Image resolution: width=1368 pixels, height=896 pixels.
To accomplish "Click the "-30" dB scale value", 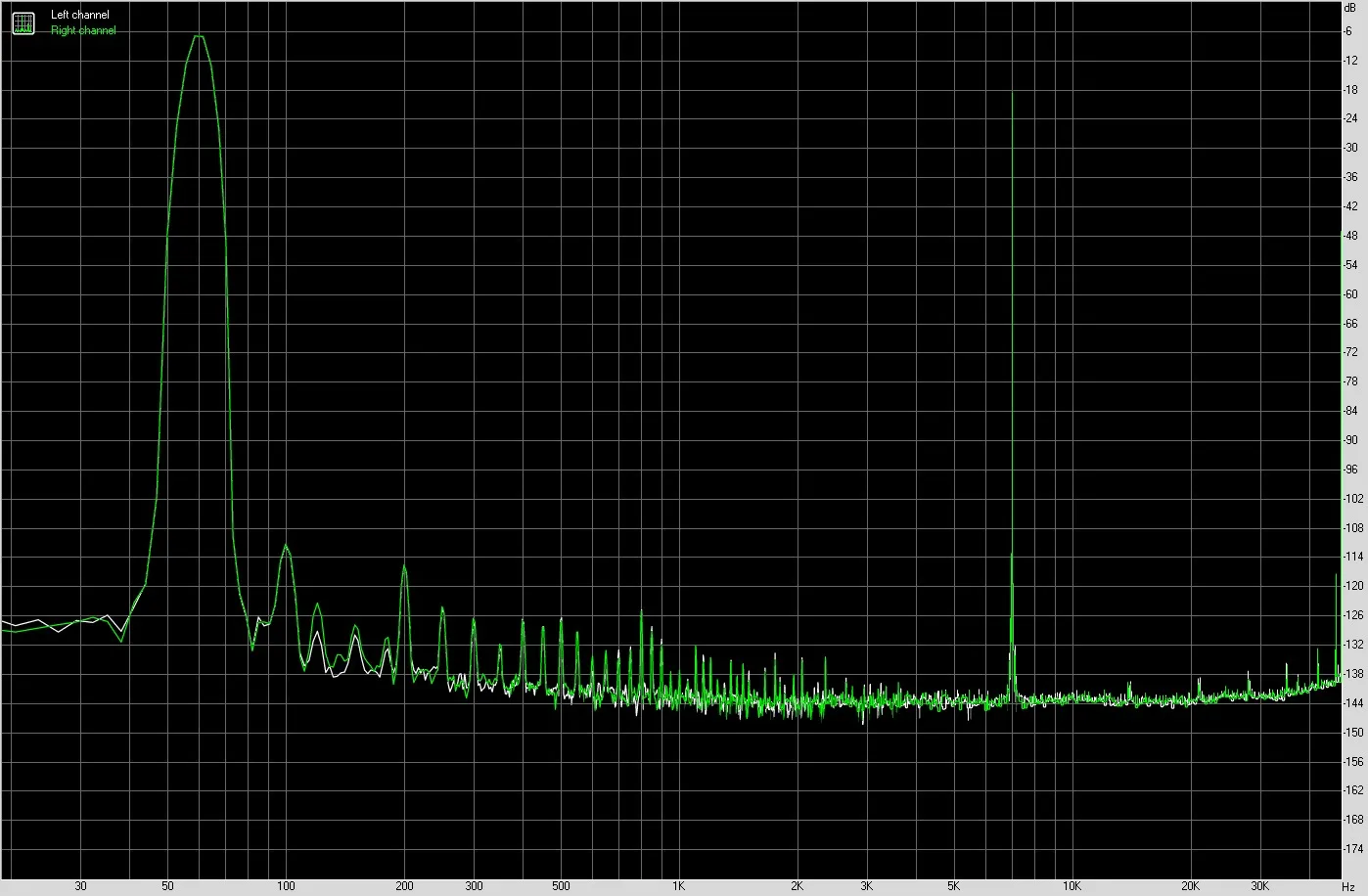I will (x=1350, y=148).
